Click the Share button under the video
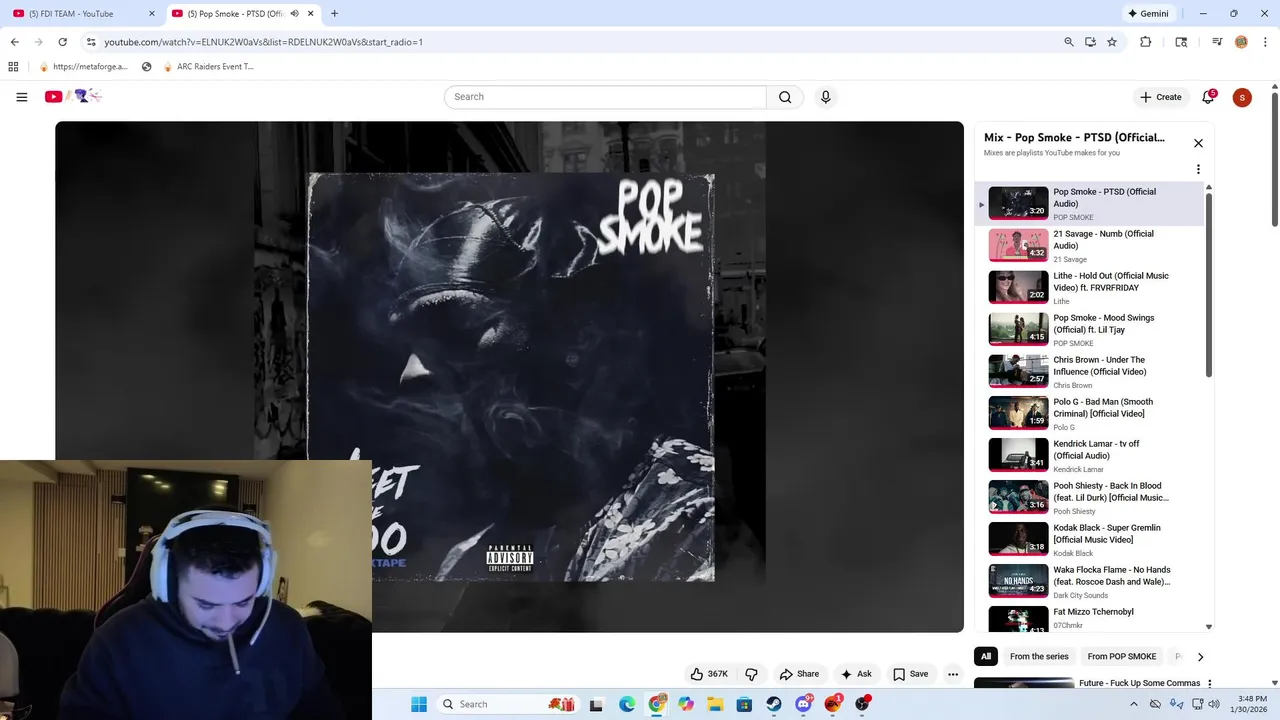Image resolution: width=1280 pixels, height=720 pixels. (799, 674)
